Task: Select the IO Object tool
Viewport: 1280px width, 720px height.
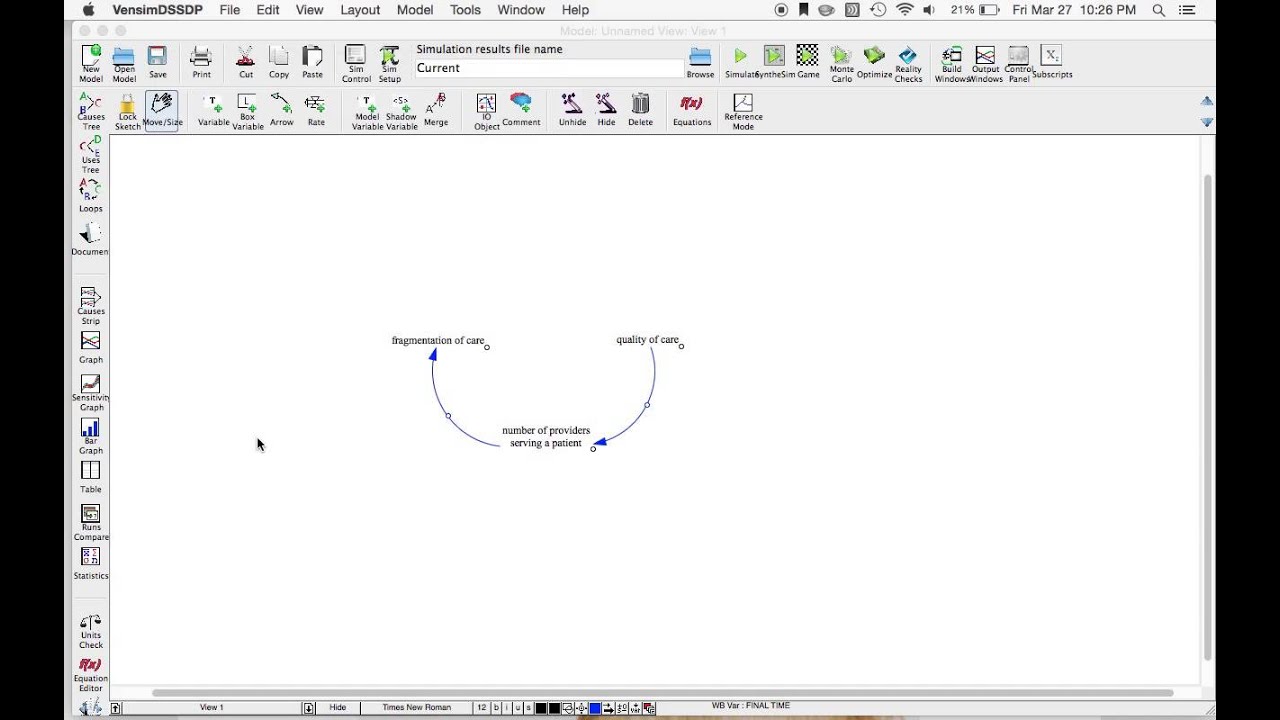Action: pyautogui.click(x=486, y=111)
